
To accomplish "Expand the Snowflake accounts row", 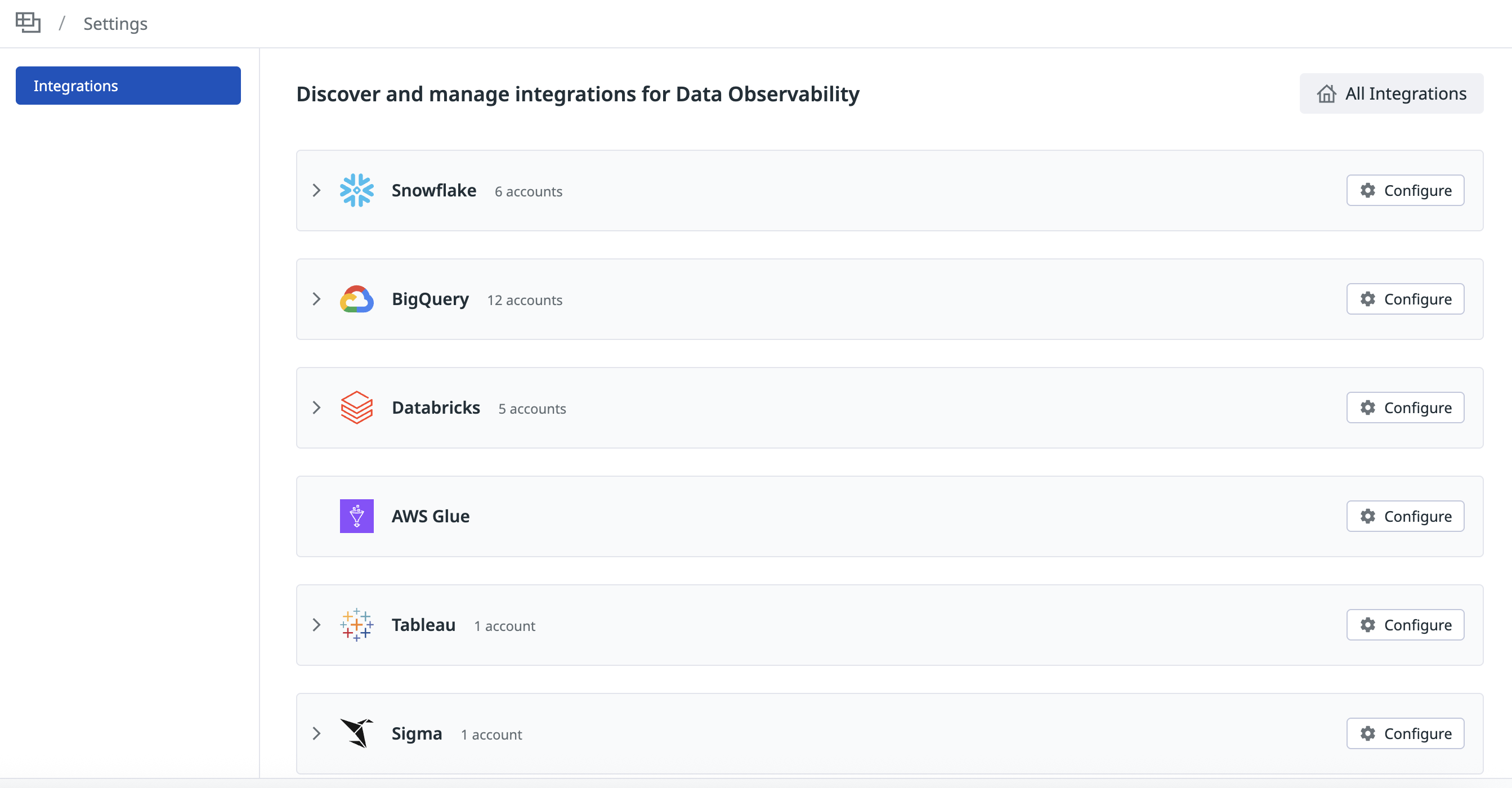I will coord(316,190).
